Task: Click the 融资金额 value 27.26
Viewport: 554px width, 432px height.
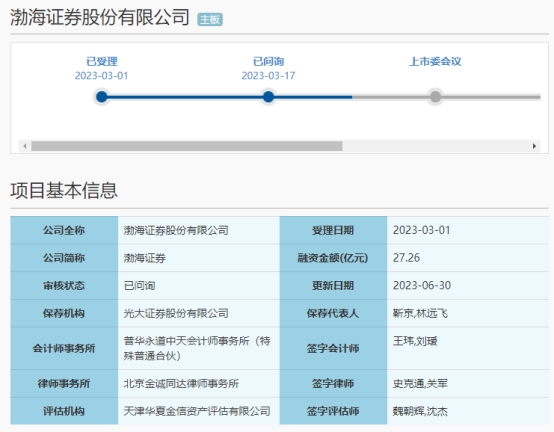Action: (x=406, y=258)
